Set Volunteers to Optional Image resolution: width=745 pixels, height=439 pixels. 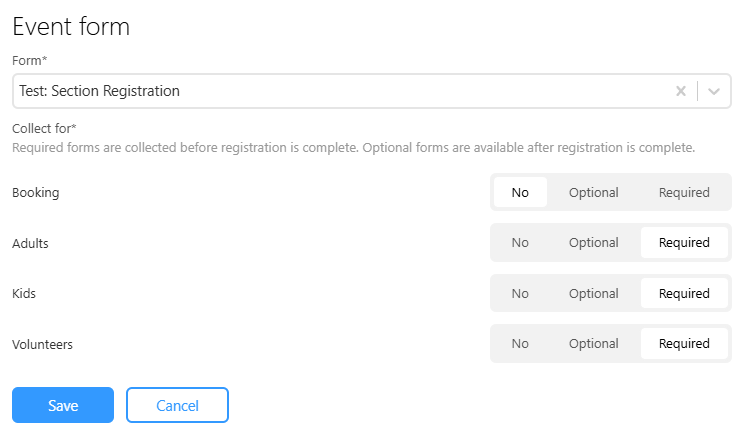[594, 344]
